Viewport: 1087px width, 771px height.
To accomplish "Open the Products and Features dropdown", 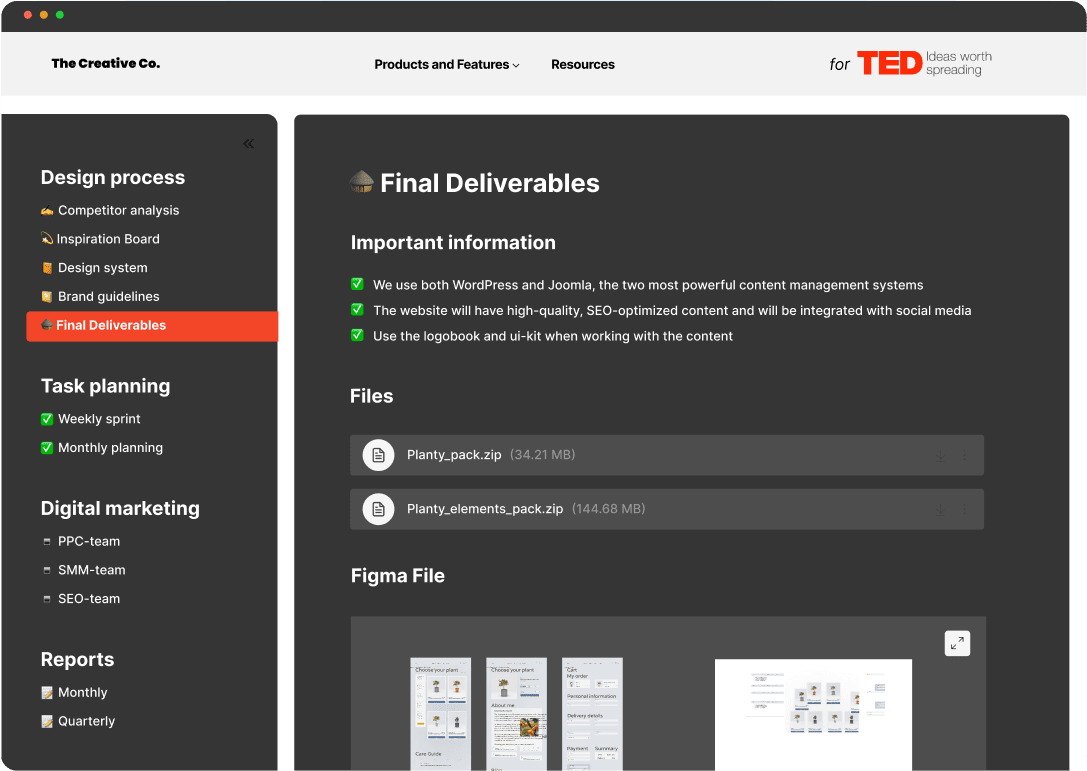I will pos(447,65).
